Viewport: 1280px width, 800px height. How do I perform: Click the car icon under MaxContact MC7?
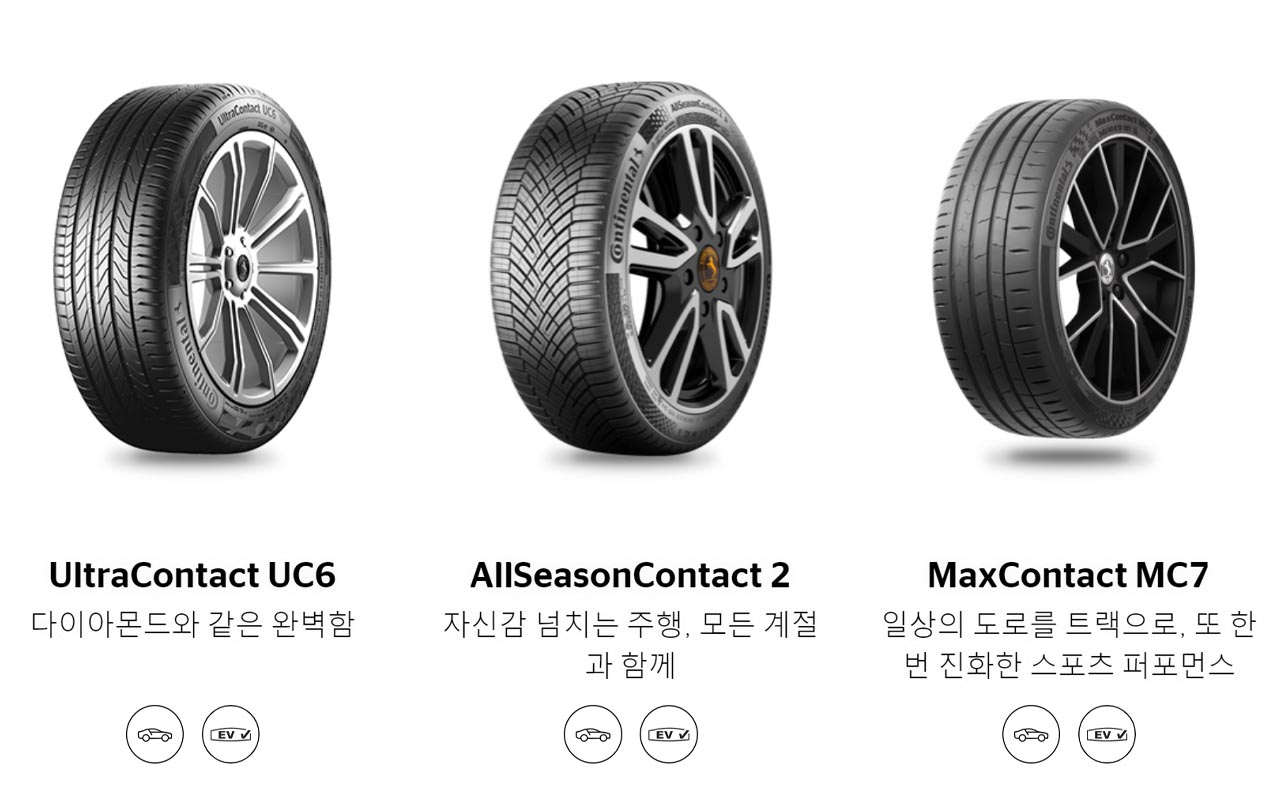(x=1031, y=734)
